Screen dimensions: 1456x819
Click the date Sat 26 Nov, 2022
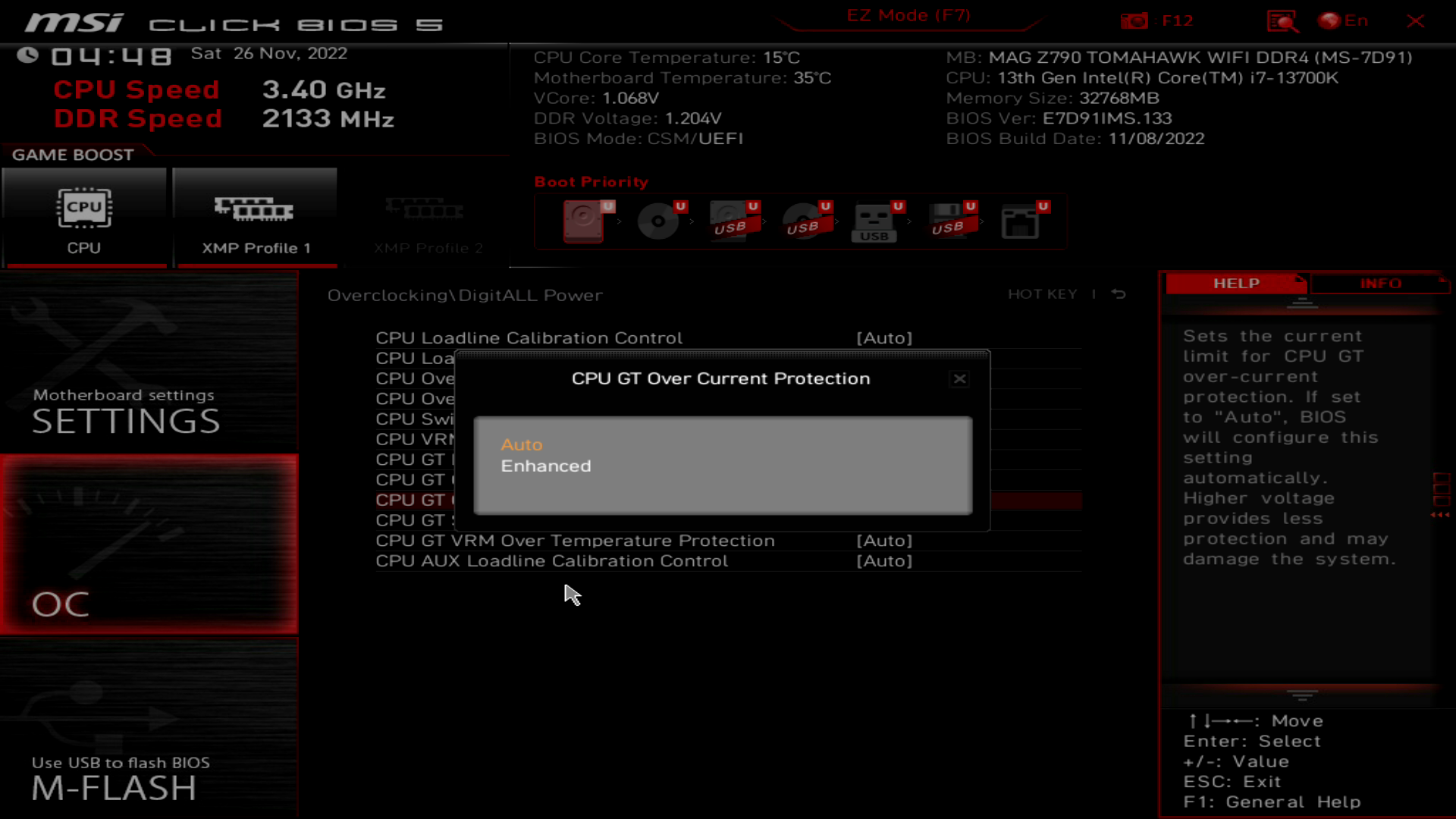point(268,54)
